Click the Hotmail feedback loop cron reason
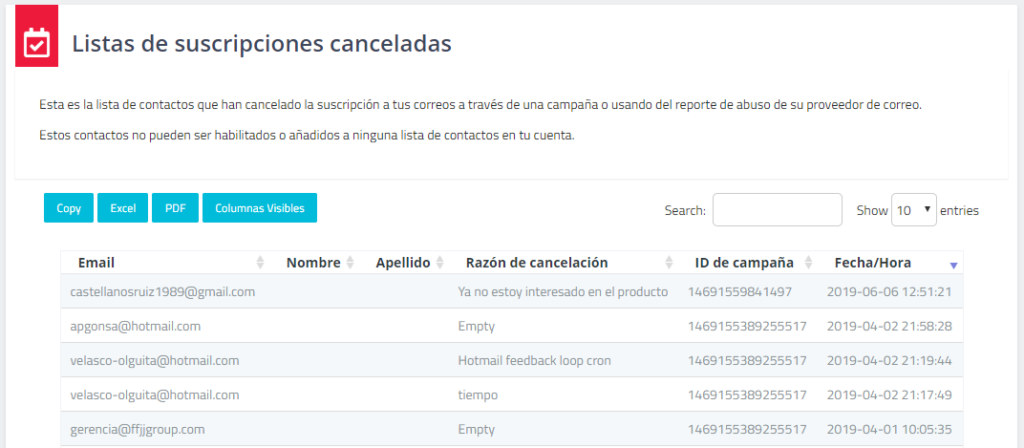 (534, 360)
